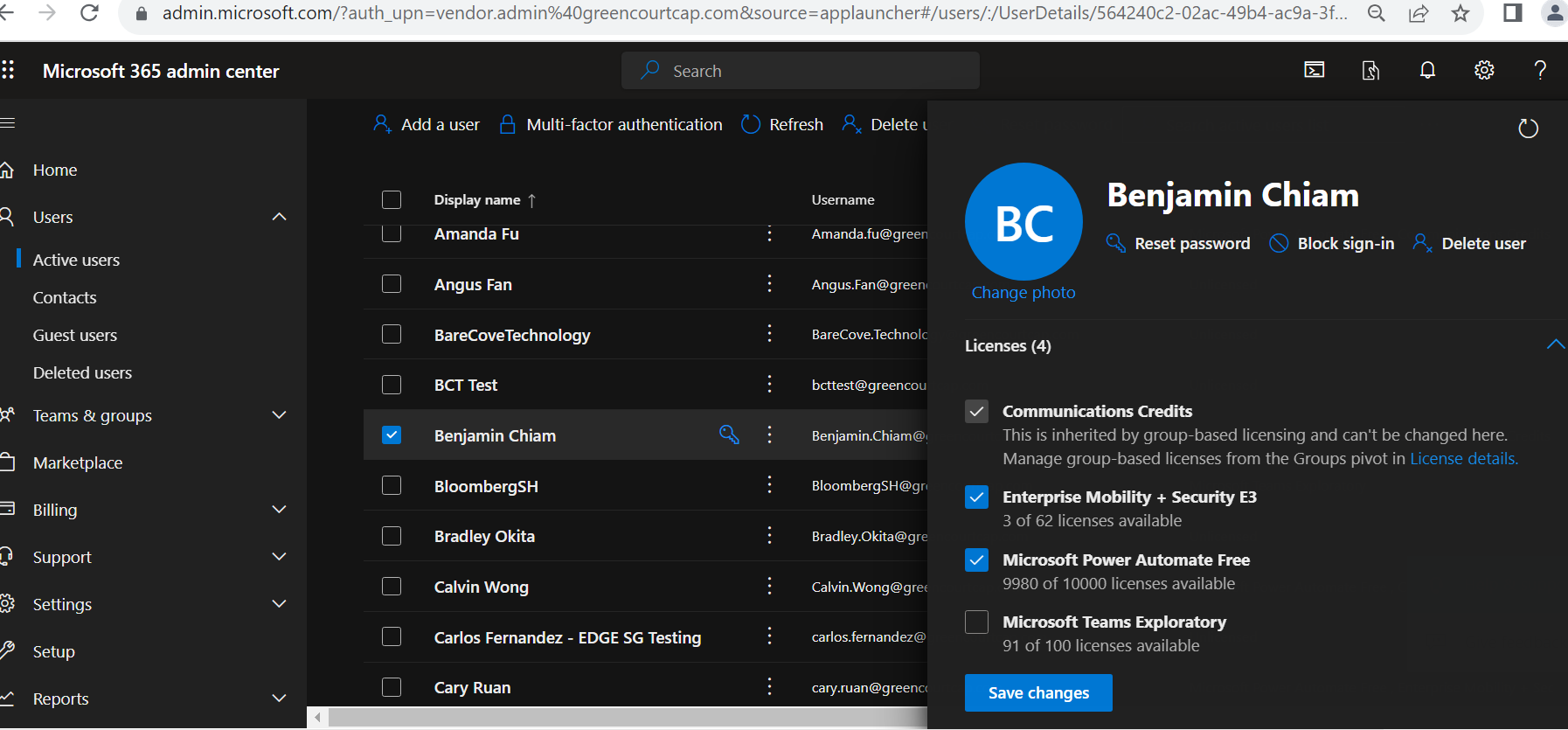Expand the Billing navigation section
Image resolution: width=1568 pixels, height=730 pixels.
(279, 509)
